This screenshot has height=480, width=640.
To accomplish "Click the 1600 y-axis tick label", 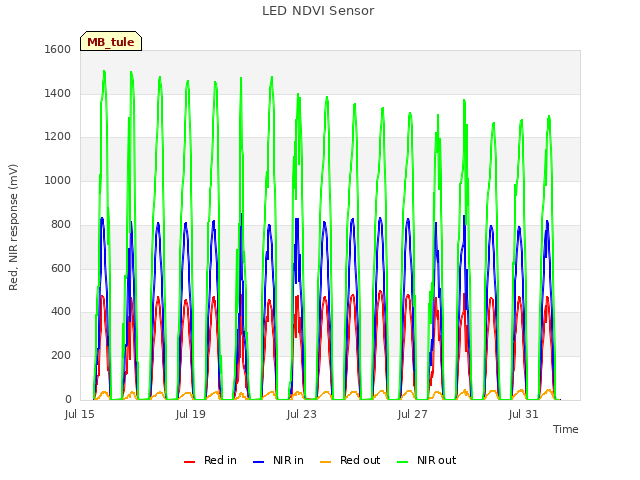I will 58,49.
